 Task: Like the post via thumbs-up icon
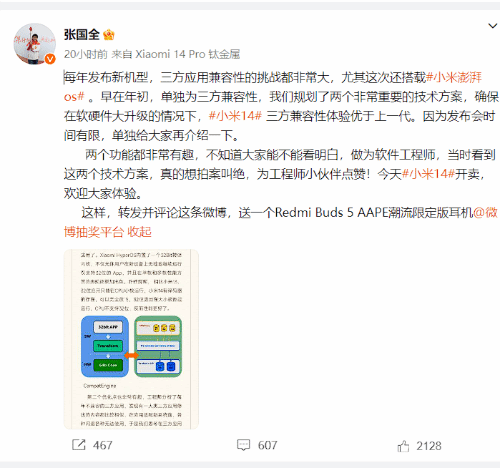(x=403, y=446)
